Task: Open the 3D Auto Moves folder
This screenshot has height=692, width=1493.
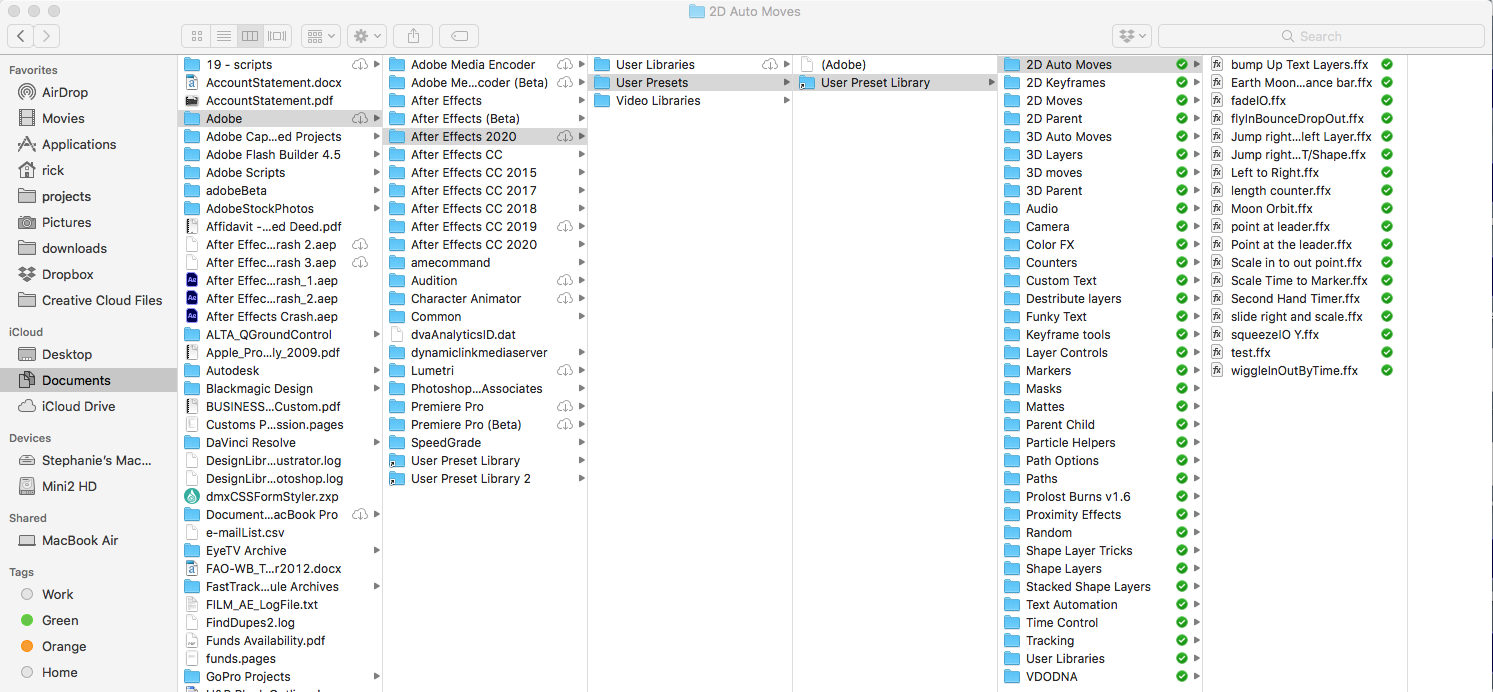Action: [x=1068, y=136]
